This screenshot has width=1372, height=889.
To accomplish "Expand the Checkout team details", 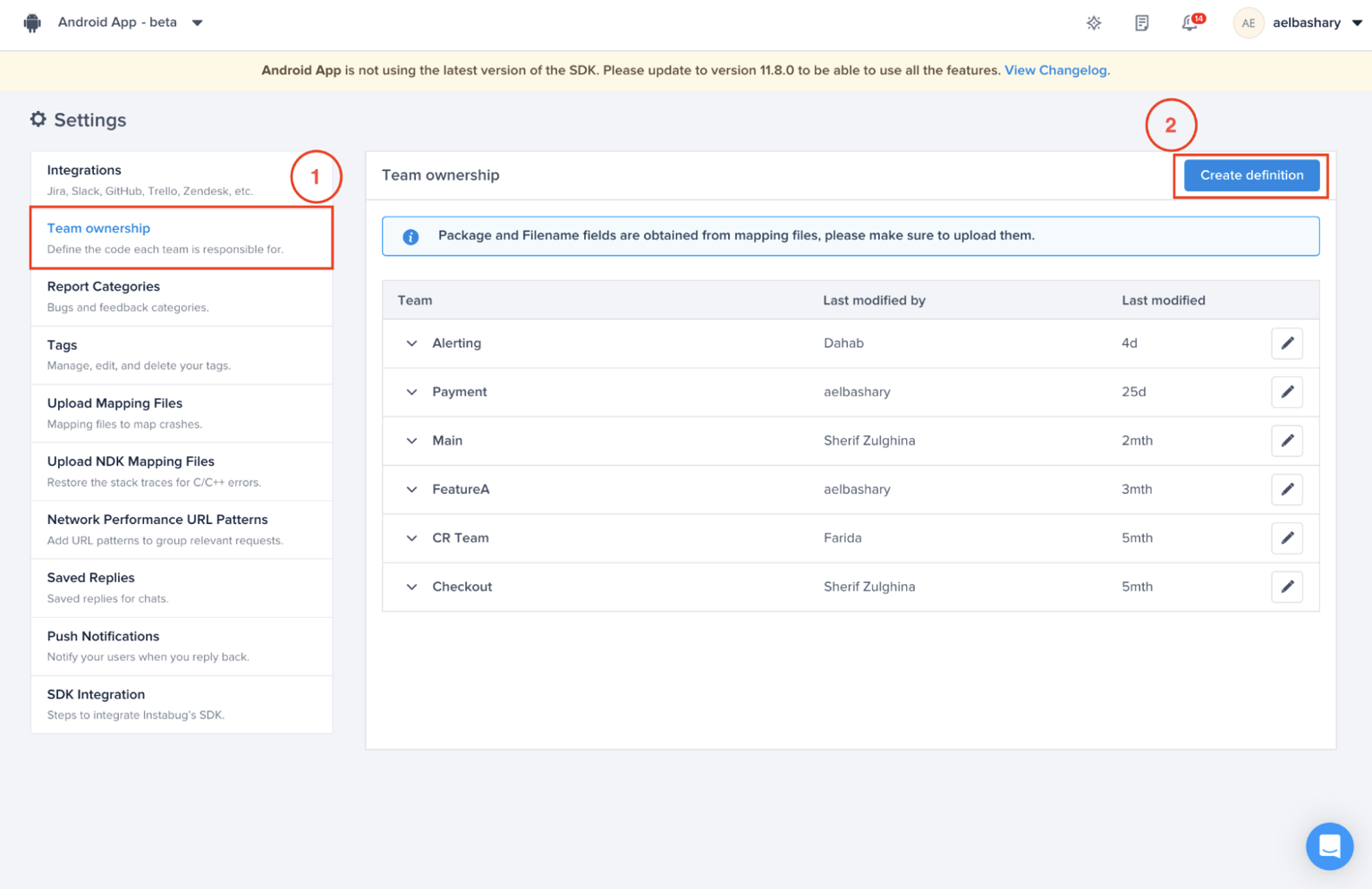I will 411,587.
